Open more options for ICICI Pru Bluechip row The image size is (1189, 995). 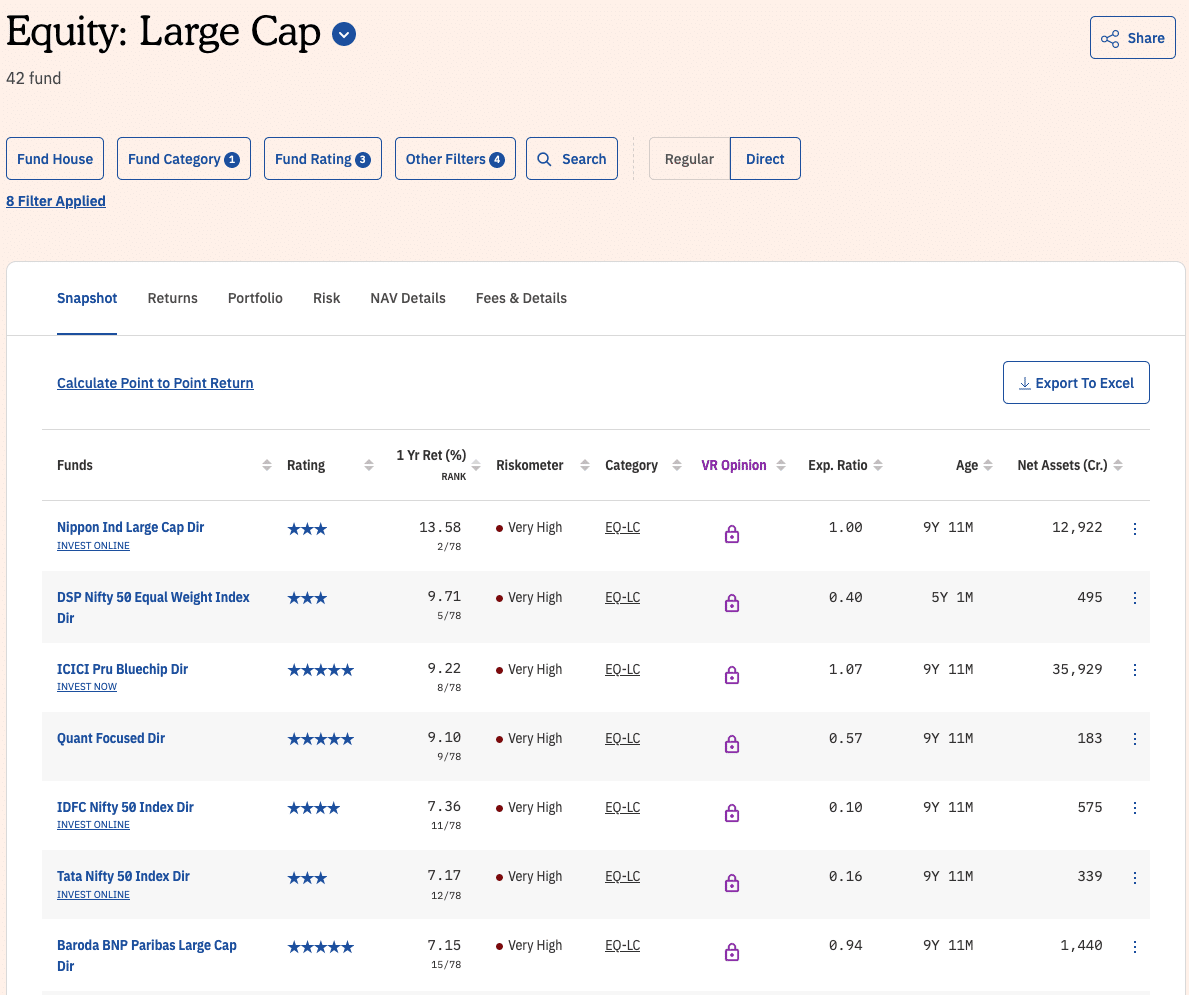tap(1134, 670)
